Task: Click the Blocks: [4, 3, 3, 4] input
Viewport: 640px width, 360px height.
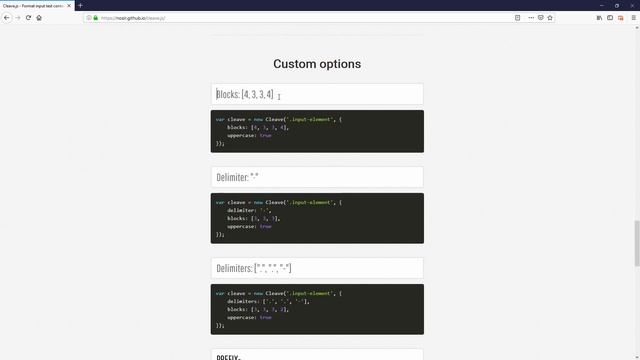Action: pos(317,94)
